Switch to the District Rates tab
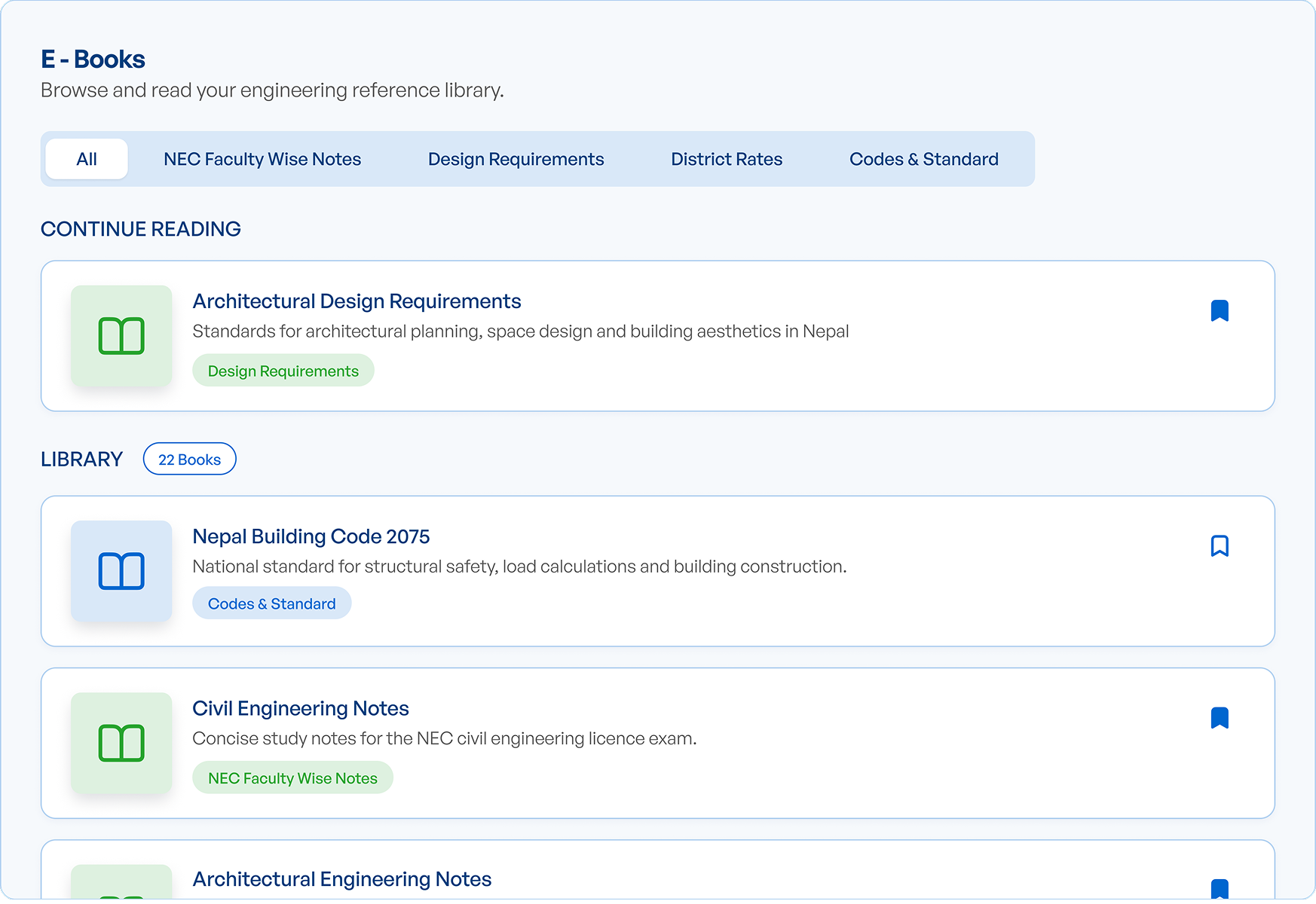Viewport: 1316px width, 904px height. (727, 159)
